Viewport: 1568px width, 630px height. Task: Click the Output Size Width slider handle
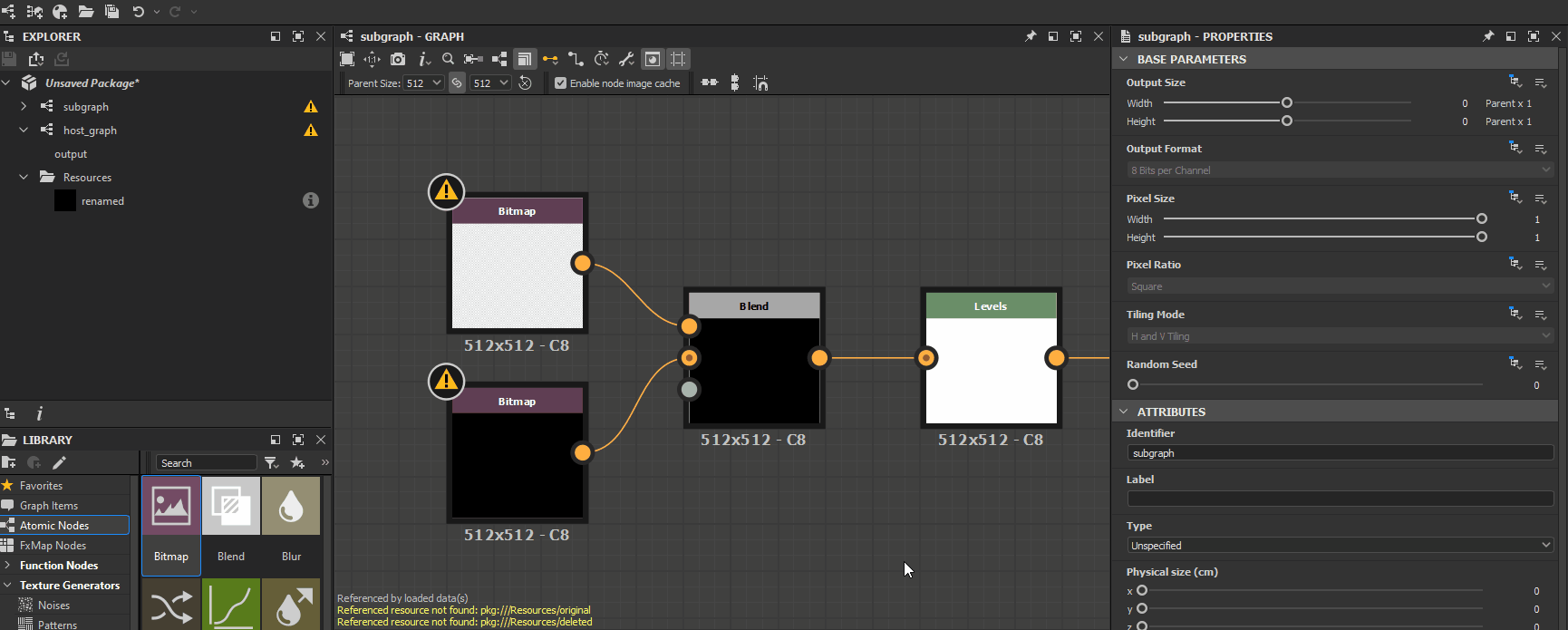tap(1287, 103)
